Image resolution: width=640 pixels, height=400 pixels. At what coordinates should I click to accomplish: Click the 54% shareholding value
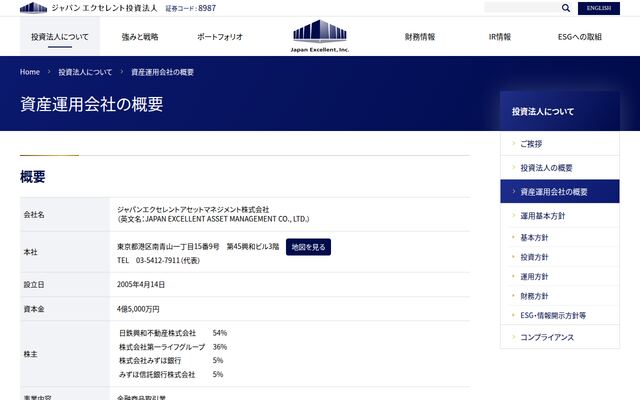pyautogui.click(x=220, y=333)
